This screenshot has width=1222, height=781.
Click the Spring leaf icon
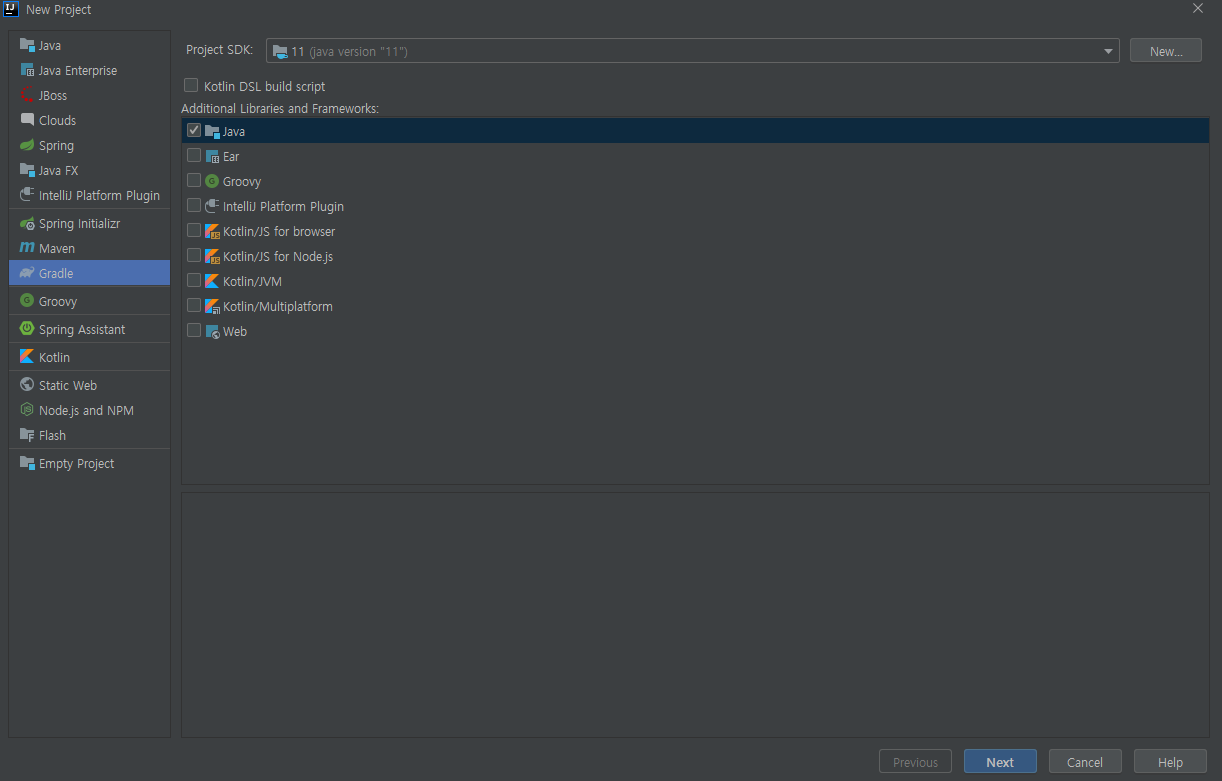27,145
